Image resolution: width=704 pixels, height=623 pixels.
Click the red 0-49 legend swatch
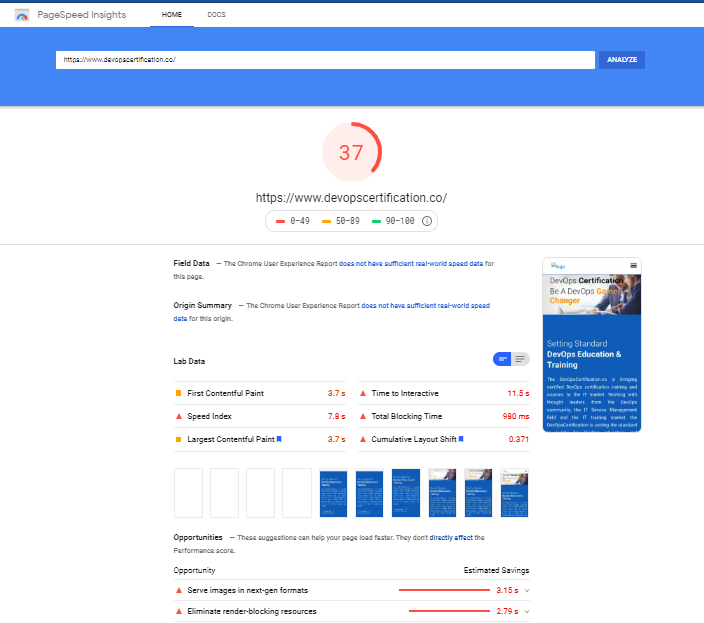pyautogui.click(x=280, y=221)
